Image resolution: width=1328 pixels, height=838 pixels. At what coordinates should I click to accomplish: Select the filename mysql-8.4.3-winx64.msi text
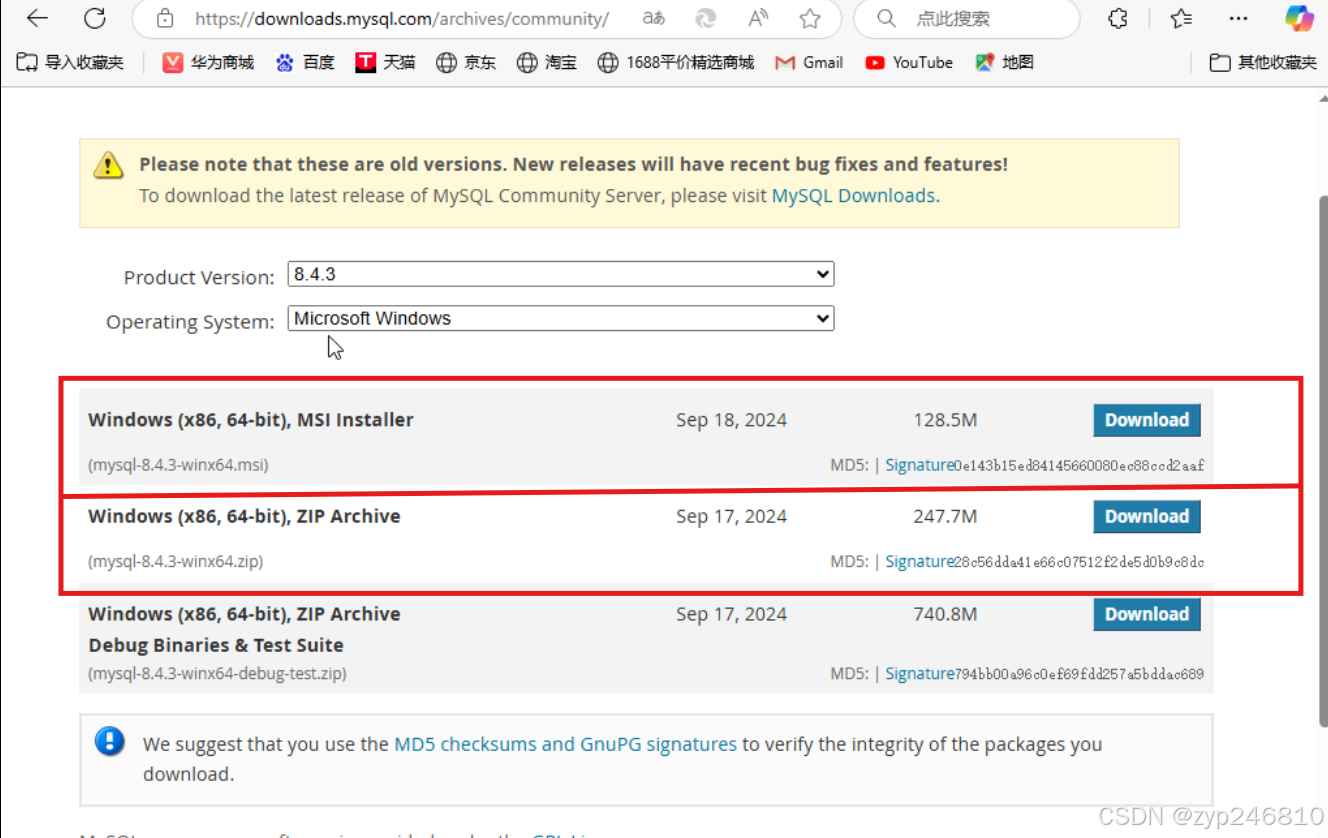178,465
